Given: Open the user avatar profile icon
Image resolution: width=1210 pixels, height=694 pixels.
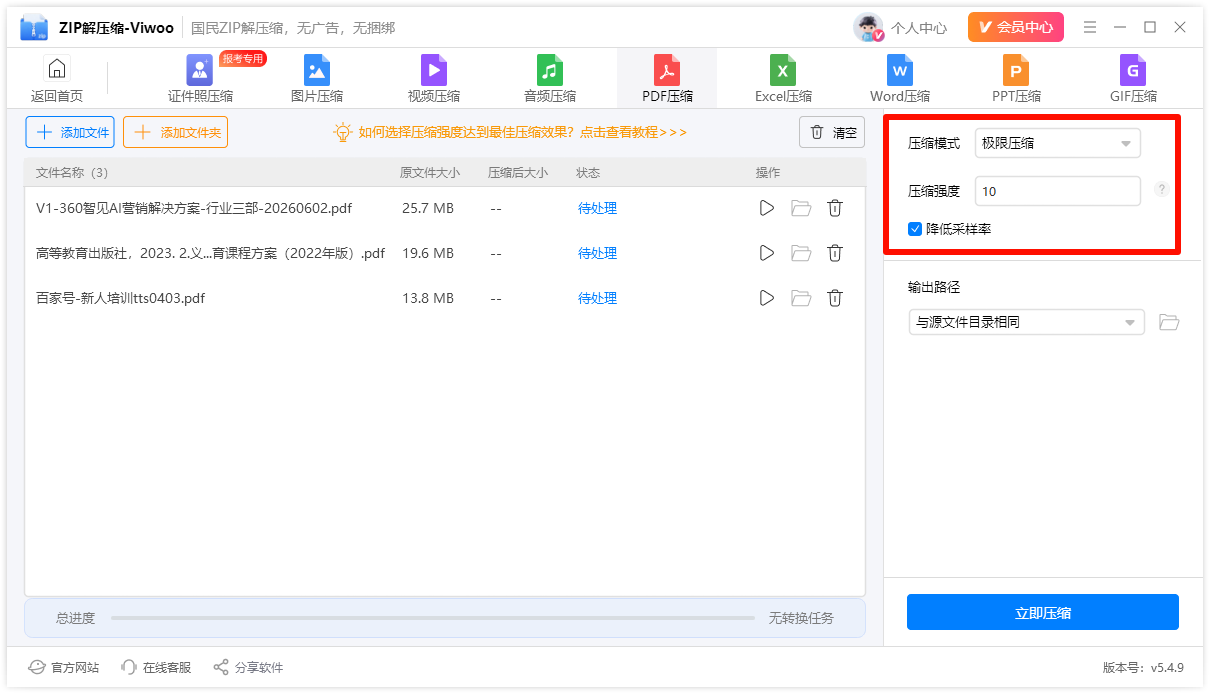Looking at the screenshot, I should coord(868,28).
